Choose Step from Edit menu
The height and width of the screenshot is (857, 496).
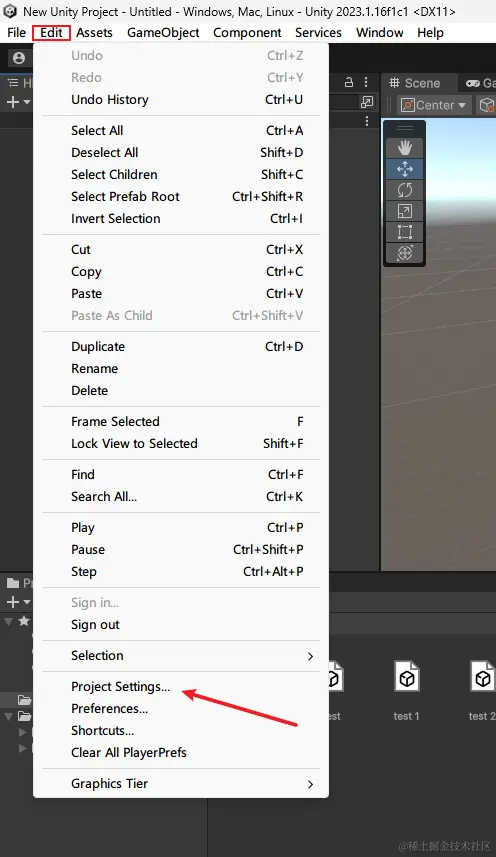pyautogui.click(x=181, y=571)
